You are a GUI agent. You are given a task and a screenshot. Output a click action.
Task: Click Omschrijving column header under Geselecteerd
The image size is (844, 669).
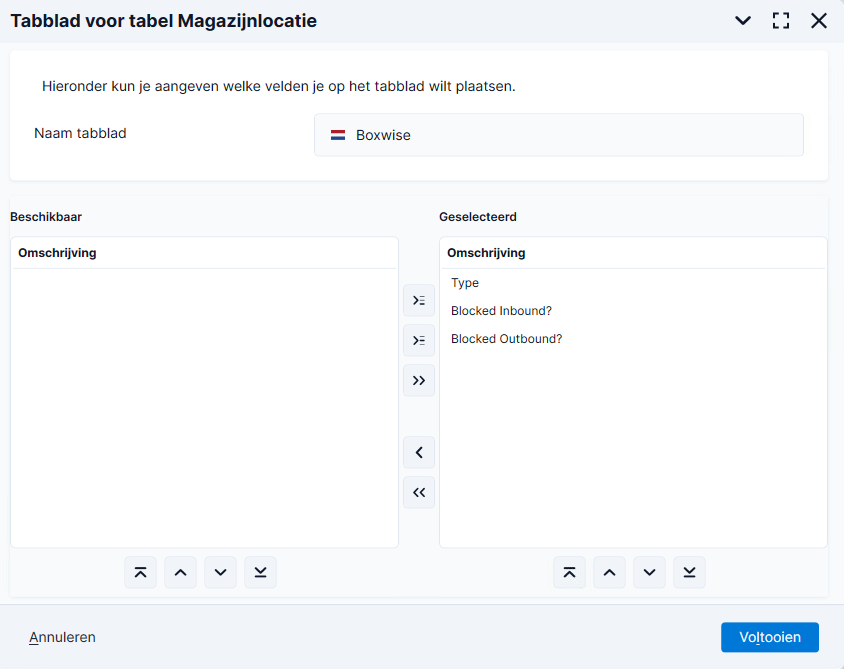[x=486, y=253]
